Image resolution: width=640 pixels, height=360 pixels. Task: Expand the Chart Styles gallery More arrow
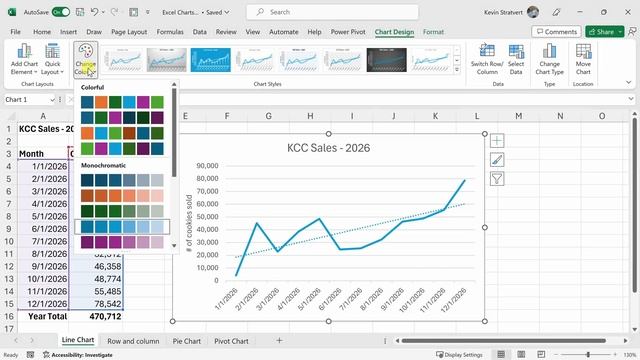point(457,70)
